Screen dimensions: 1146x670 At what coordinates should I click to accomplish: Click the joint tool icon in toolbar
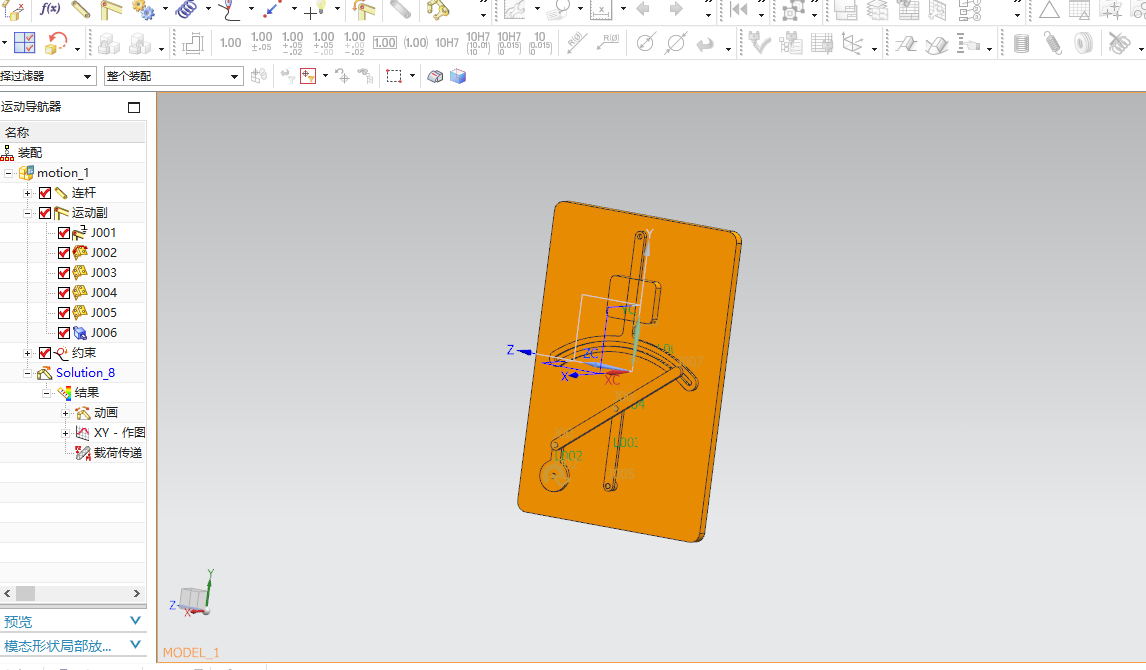click(111, 10)
